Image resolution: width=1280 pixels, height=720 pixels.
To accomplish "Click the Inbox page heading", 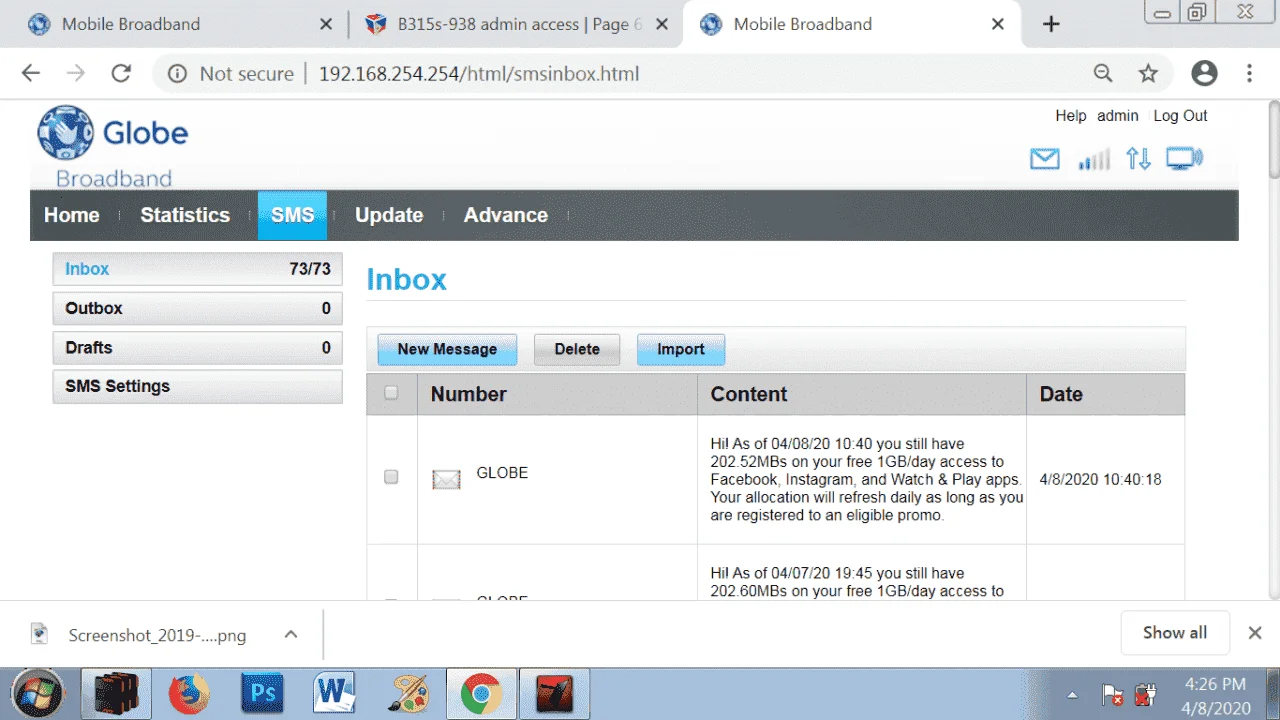I will 406,279.
